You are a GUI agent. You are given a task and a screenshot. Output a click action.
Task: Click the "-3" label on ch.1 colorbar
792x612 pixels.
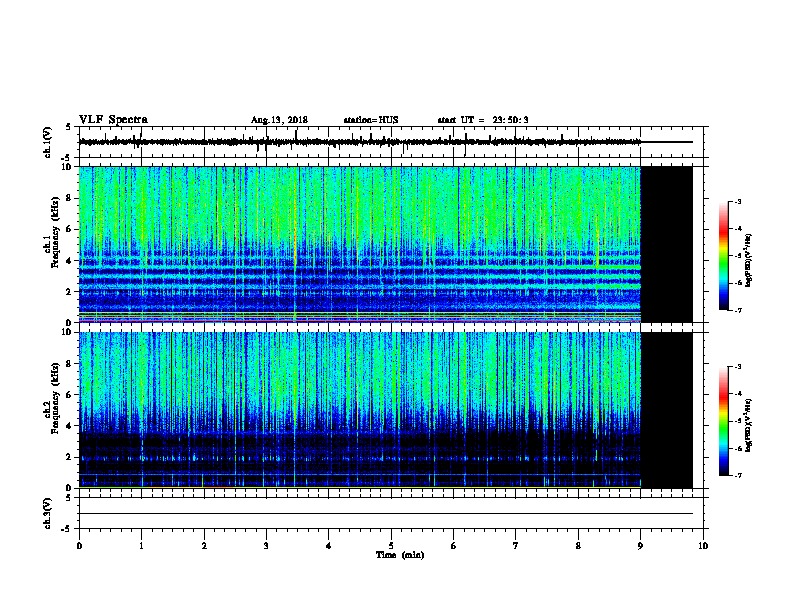point(737,201)
